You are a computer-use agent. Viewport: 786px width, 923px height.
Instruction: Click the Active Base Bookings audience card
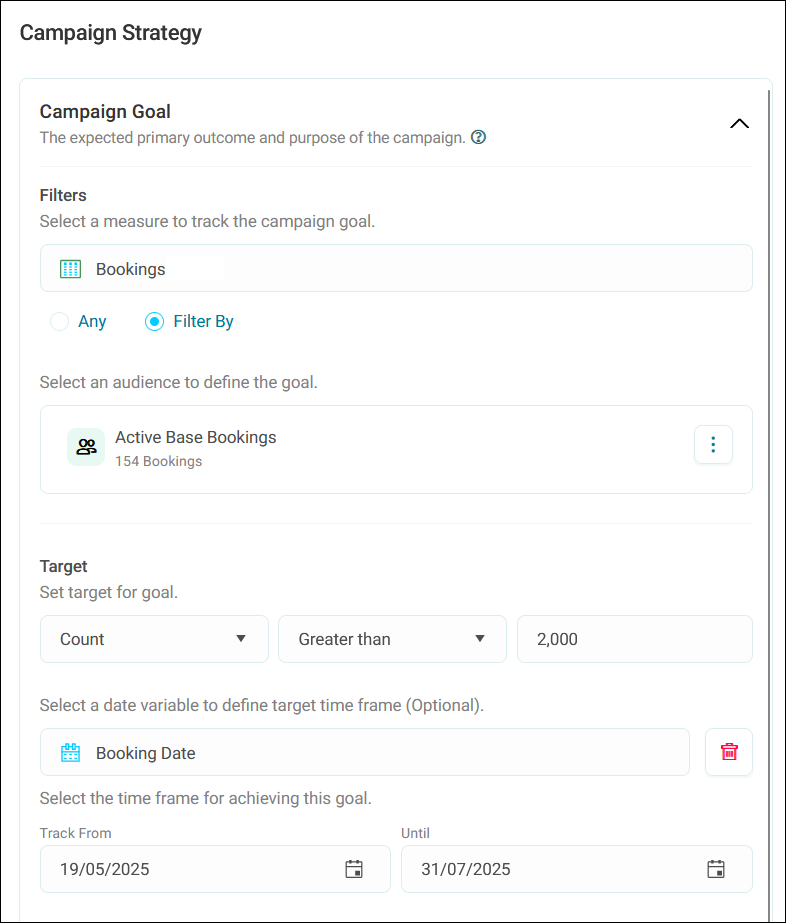[x=396, y=449]
